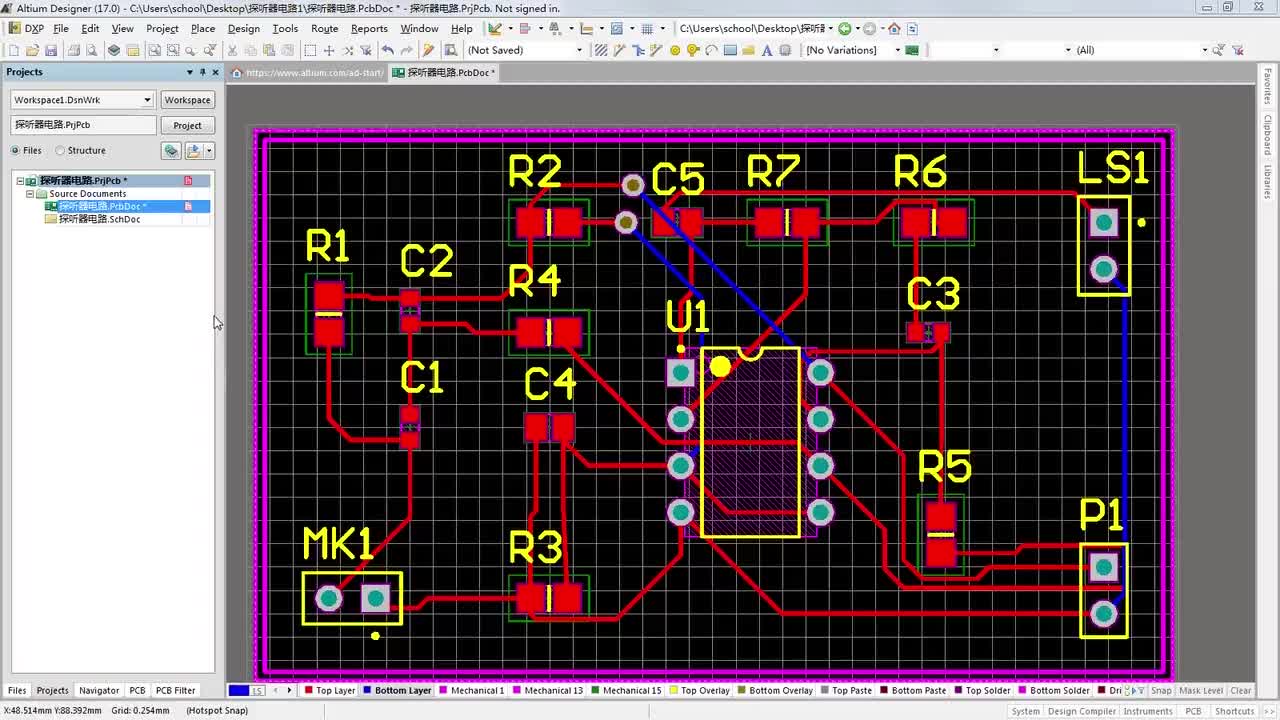
Task: Click the Cross Probe pencil icon
Action: point(428,50)
